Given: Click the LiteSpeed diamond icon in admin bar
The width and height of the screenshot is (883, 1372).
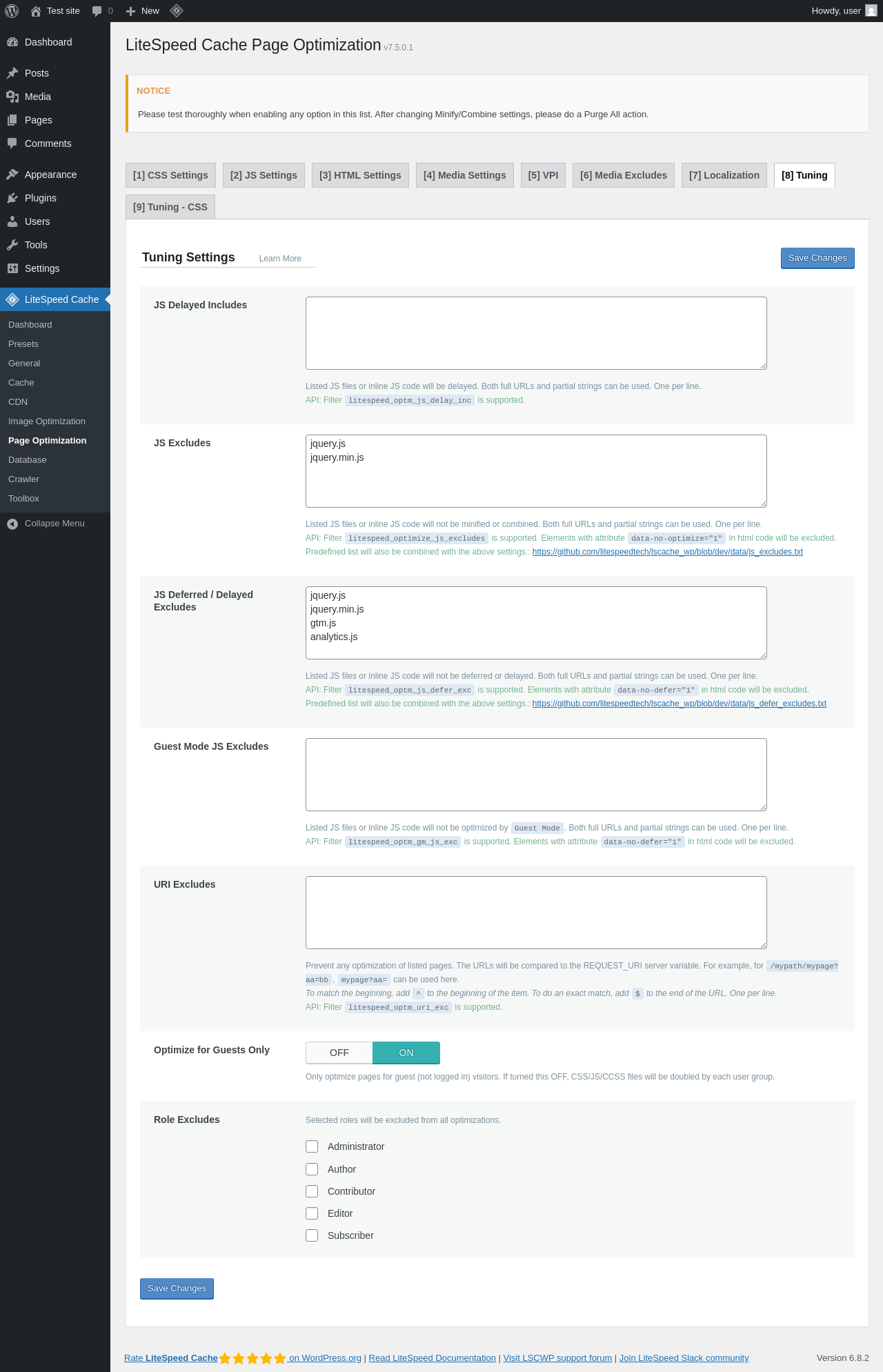Looking at the screenshot, I should tap(177, 11).
